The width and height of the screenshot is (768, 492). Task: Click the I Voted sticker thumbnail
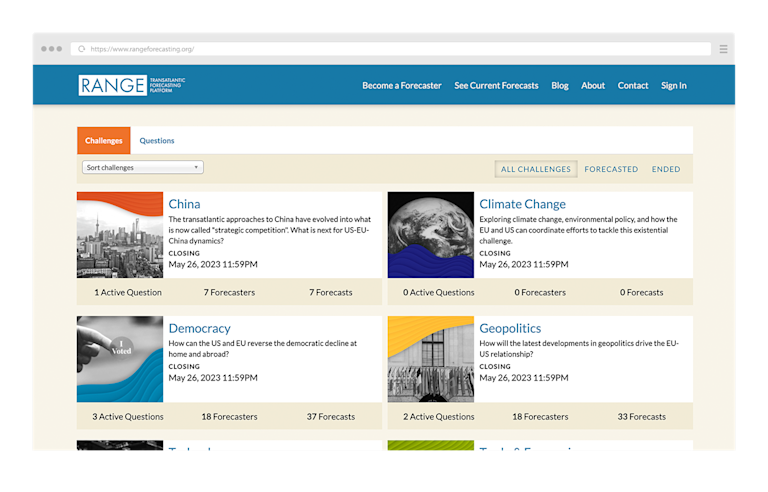click(120, 359)
